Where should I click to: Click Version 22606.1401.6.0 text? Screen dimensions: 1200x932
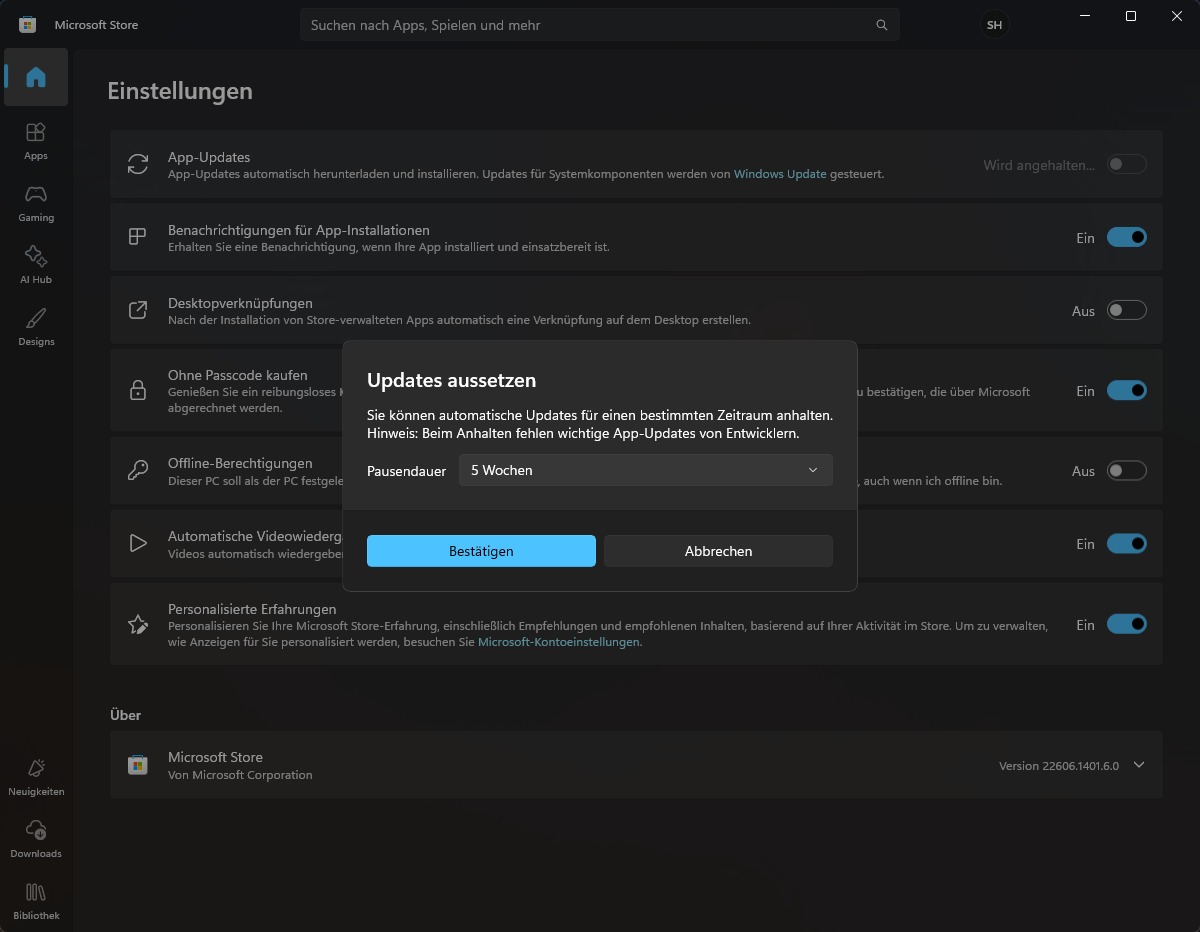click(1059, 766)
